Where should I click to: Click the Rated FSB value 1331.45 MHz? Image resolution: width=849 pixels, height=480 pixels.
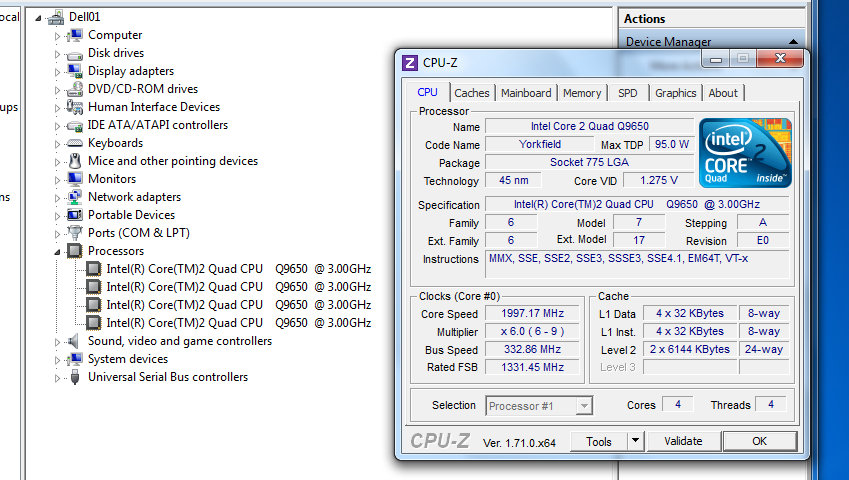point(532,367)
